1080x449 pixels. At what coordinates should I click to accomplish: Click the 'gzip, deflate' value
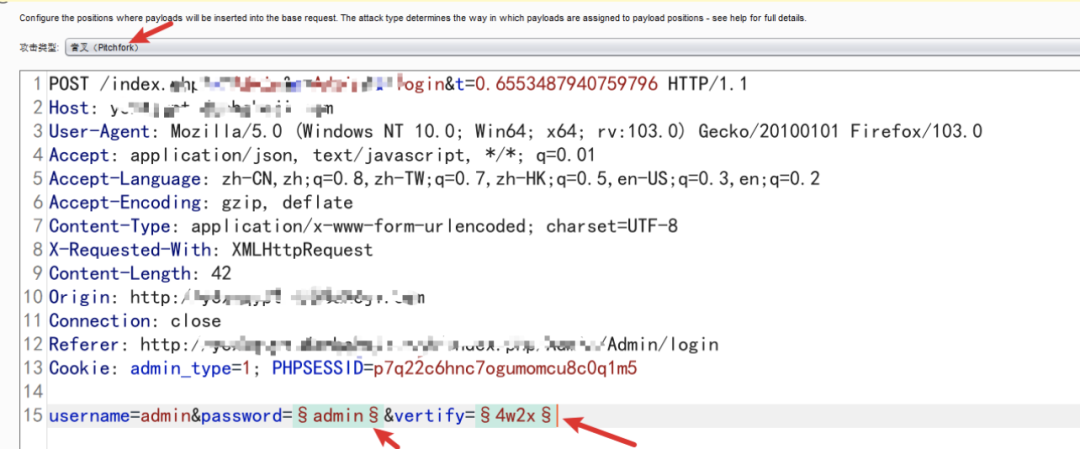[x=288, y=202]
